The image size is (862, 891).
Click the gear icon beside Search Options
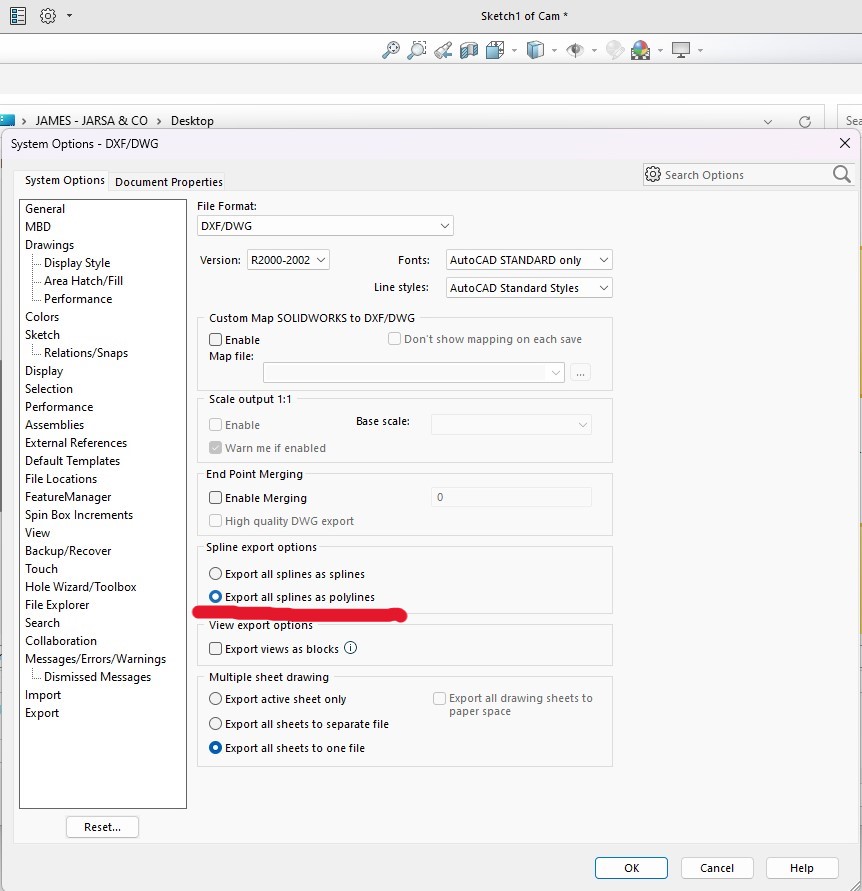653,174
